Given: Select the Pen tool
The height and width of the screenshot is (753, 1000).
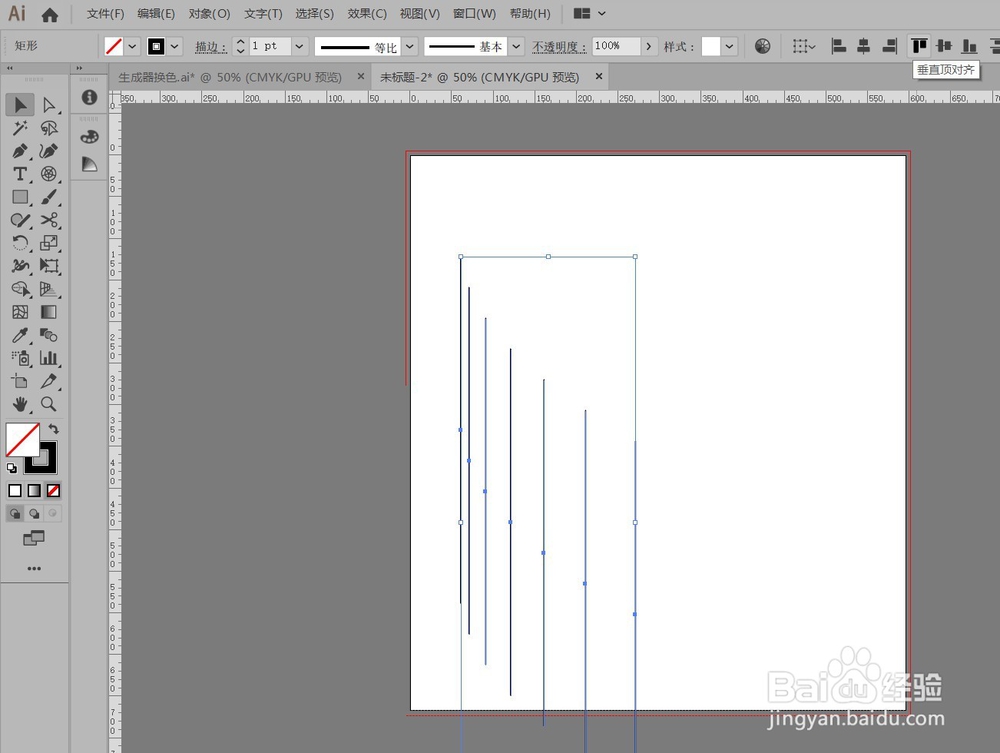Looking at the screenshot, I should click(x=20, y=151).
